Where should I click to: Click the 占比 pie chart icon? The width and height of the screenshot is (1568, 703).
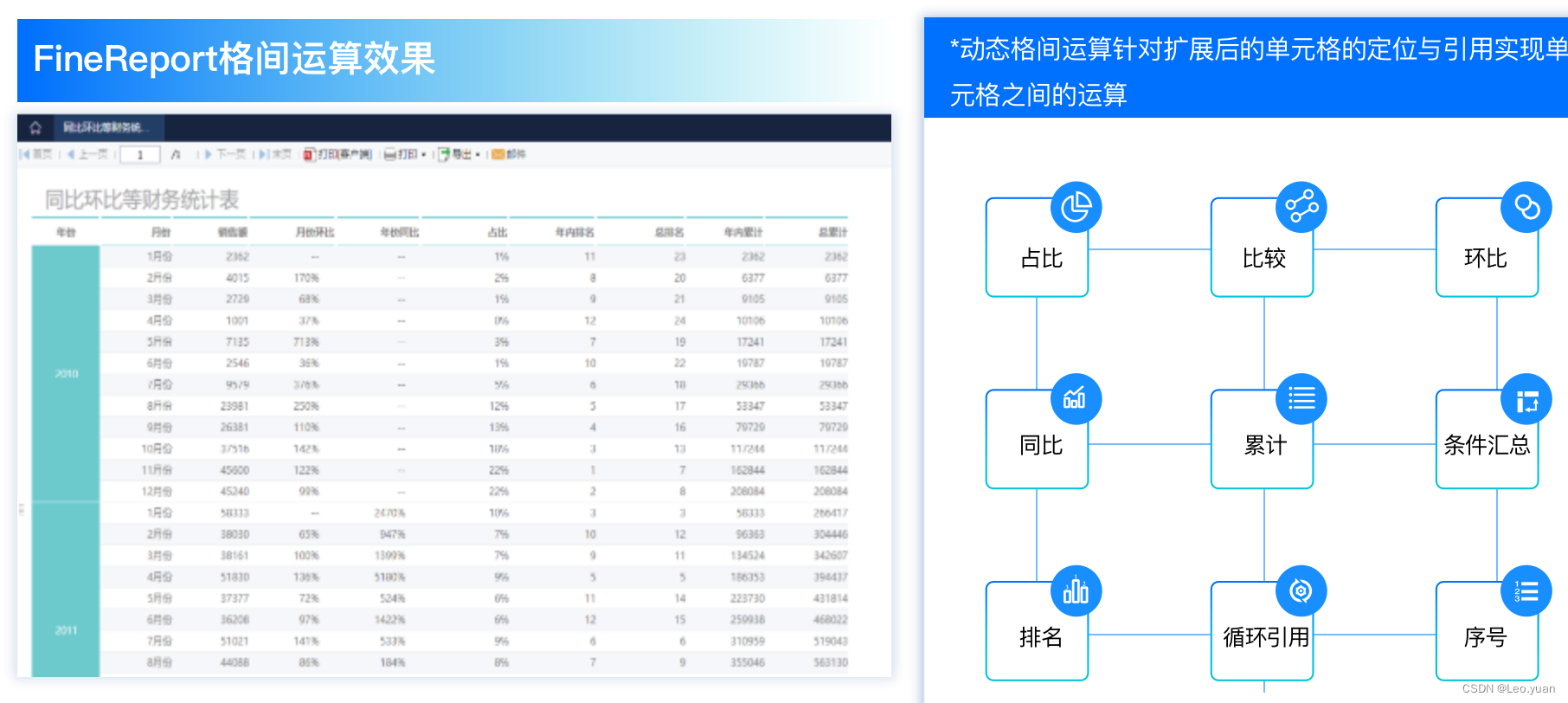tap(1076, 207)
